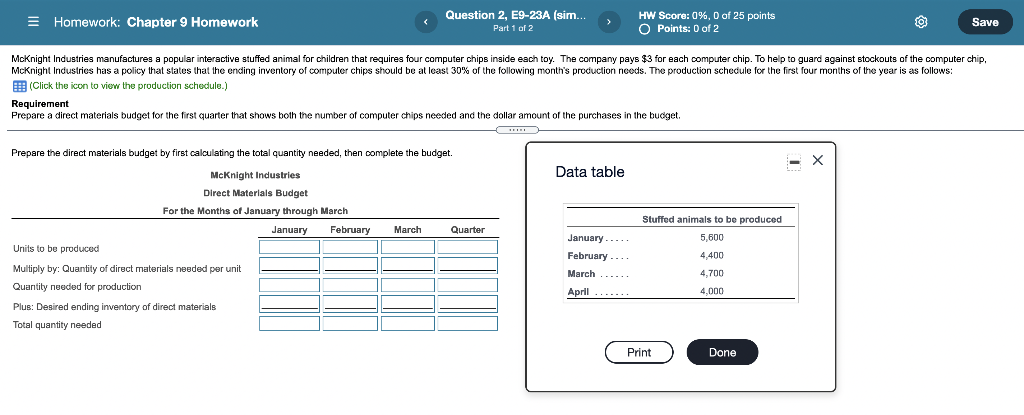Close the Data table dialog with X

[x=818, y=160]
